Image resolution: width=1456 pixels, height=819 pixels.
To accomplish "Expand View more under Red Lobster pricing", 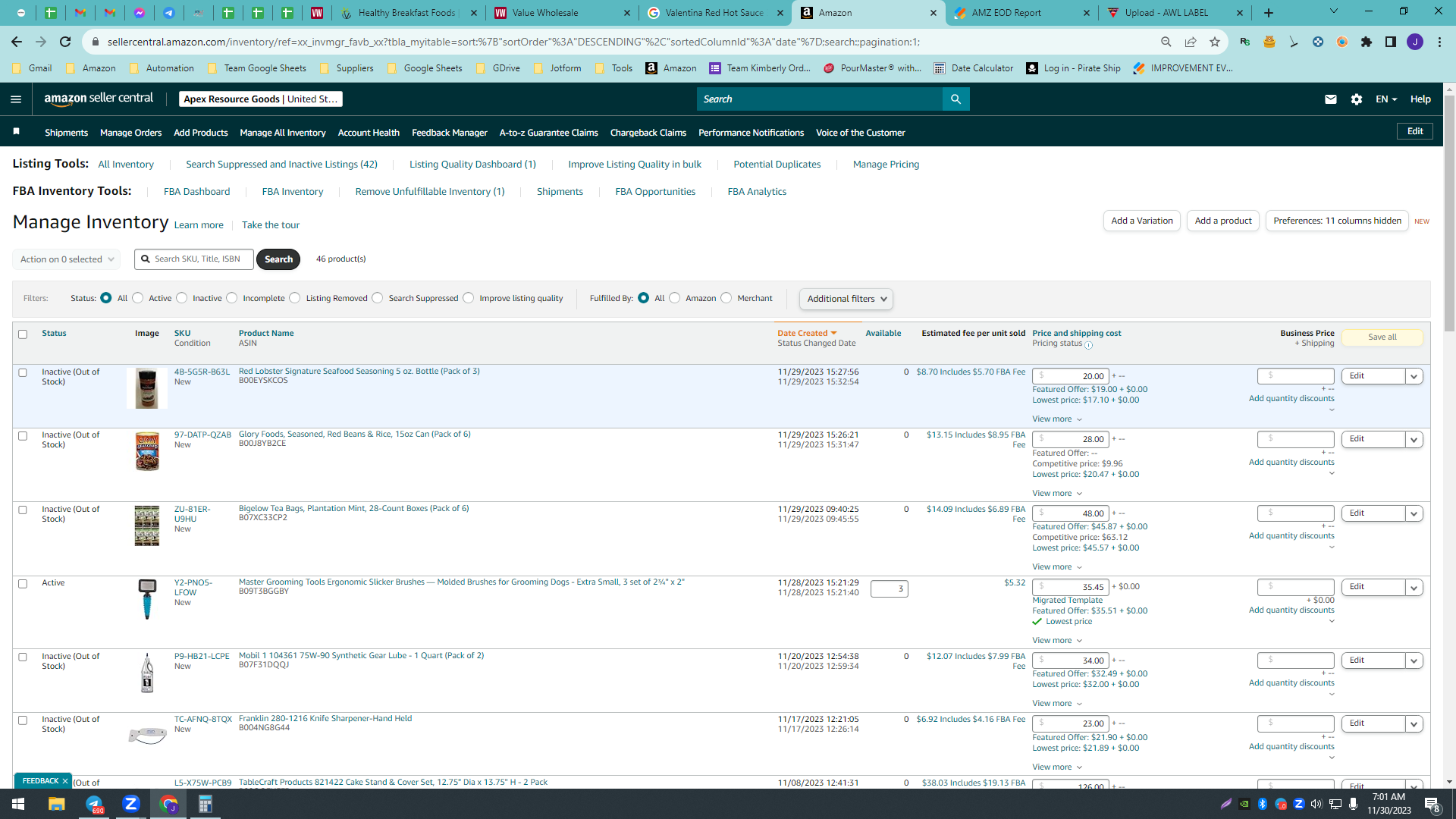I will pos(1057,419).
